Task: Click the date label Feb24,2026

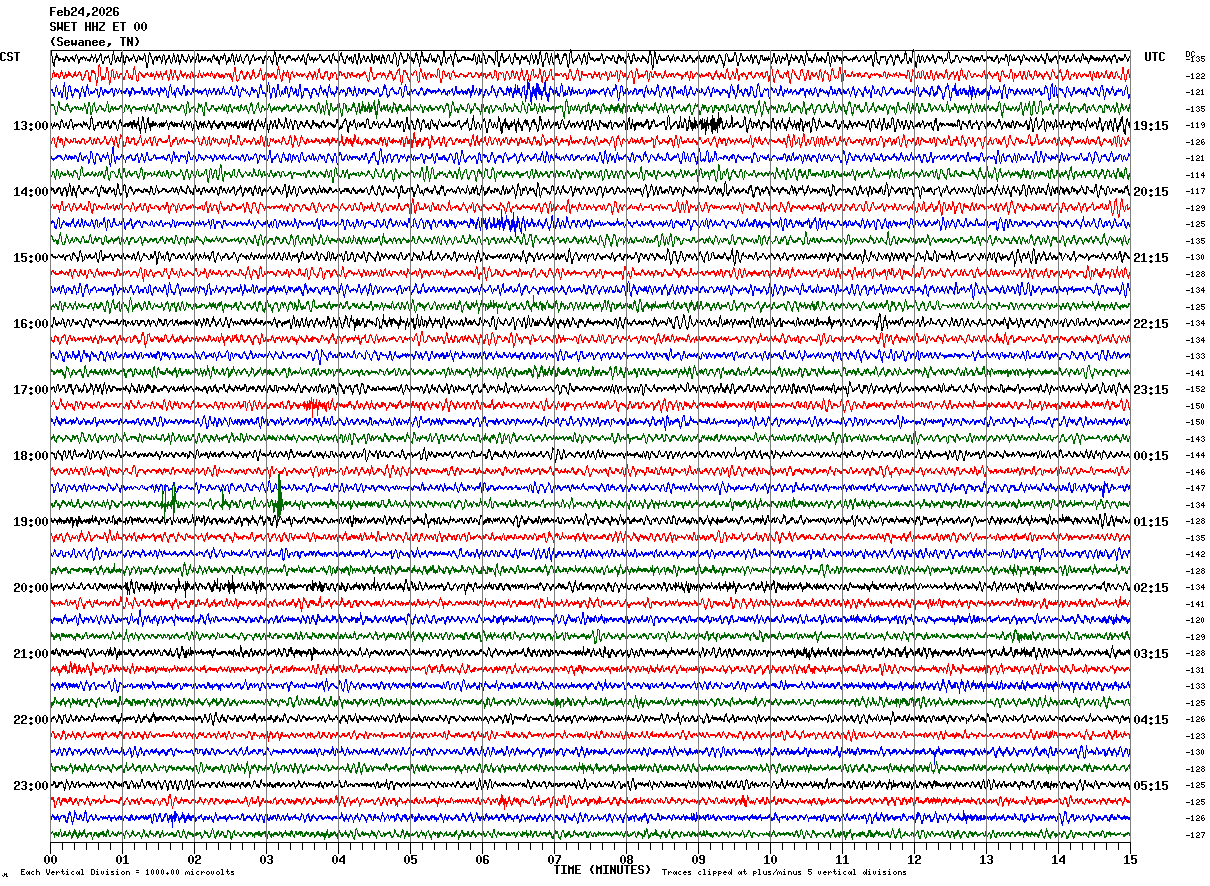Action: [84, 12]
